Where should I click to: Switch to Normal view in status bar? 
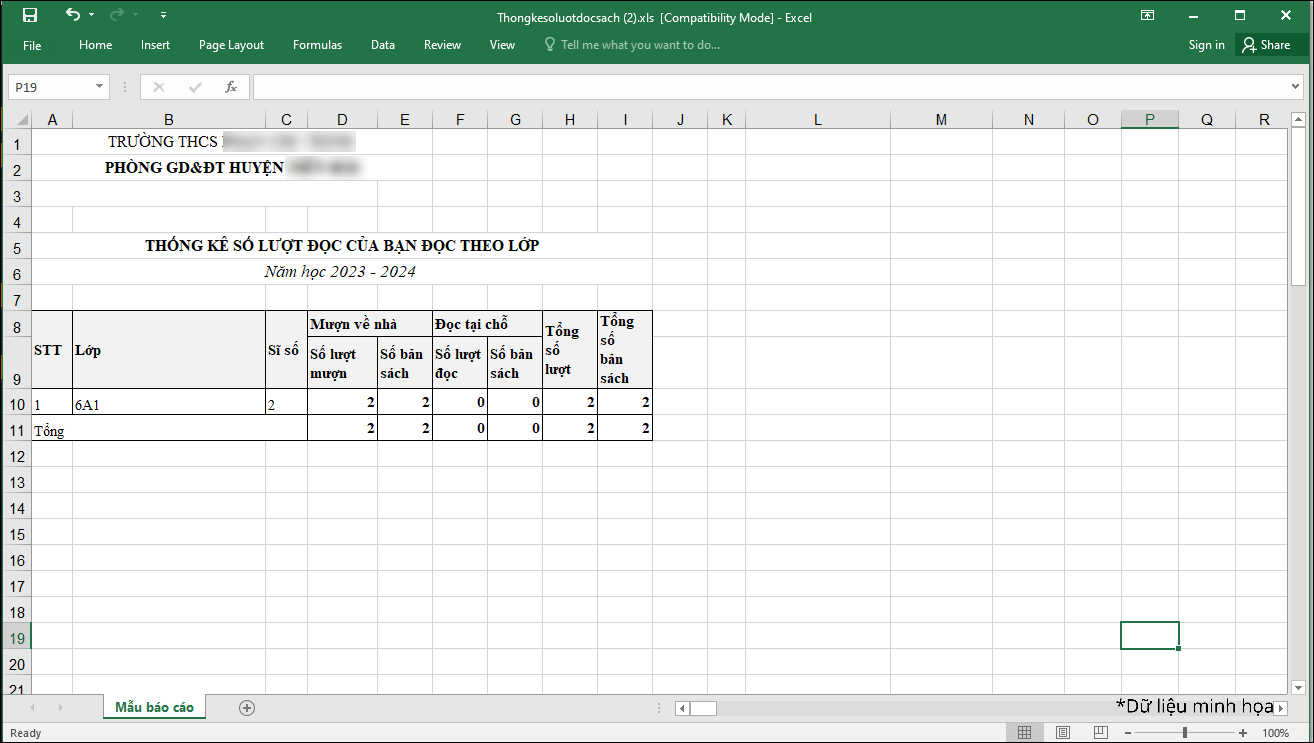pos(1025,733)
